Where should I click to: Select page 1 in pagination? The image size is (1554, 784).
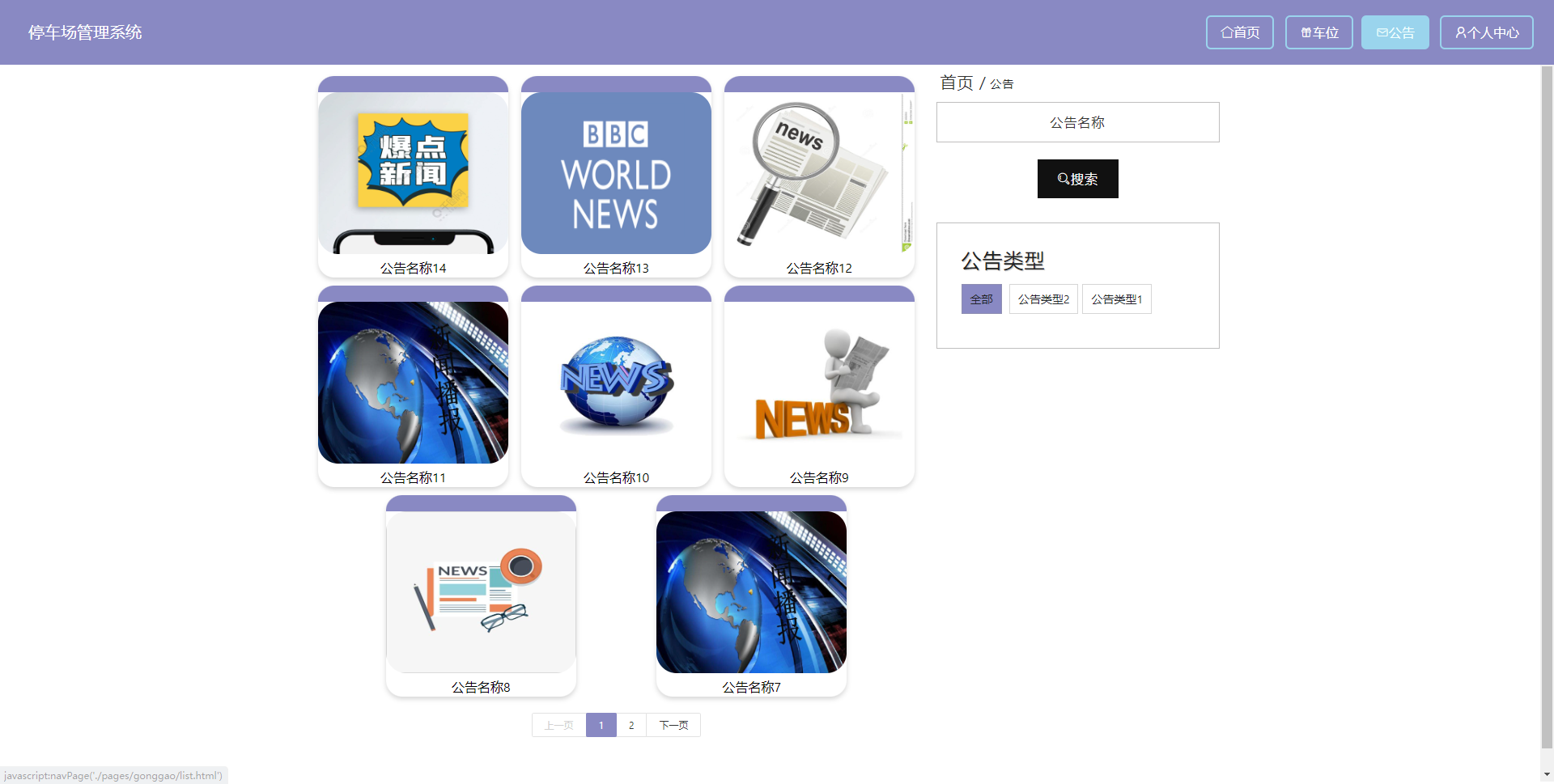[x=601, y=725]
